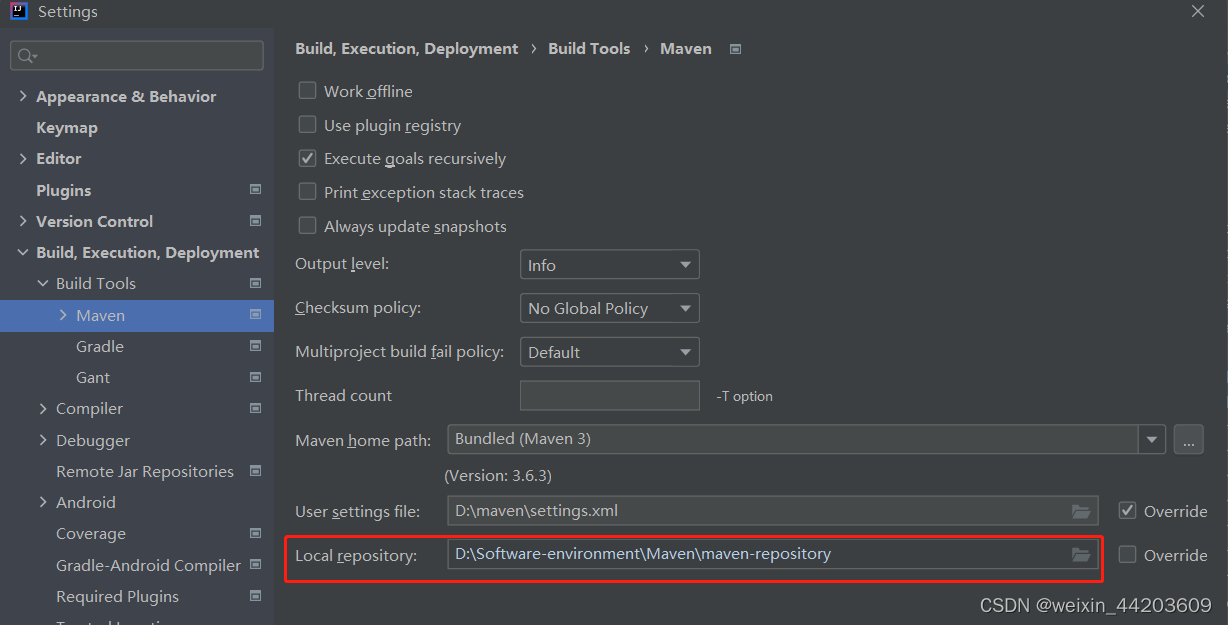Click project-level icon next to Required Plugins
Viewport: 1228px width, 625px height.
(x=255, y=596)
